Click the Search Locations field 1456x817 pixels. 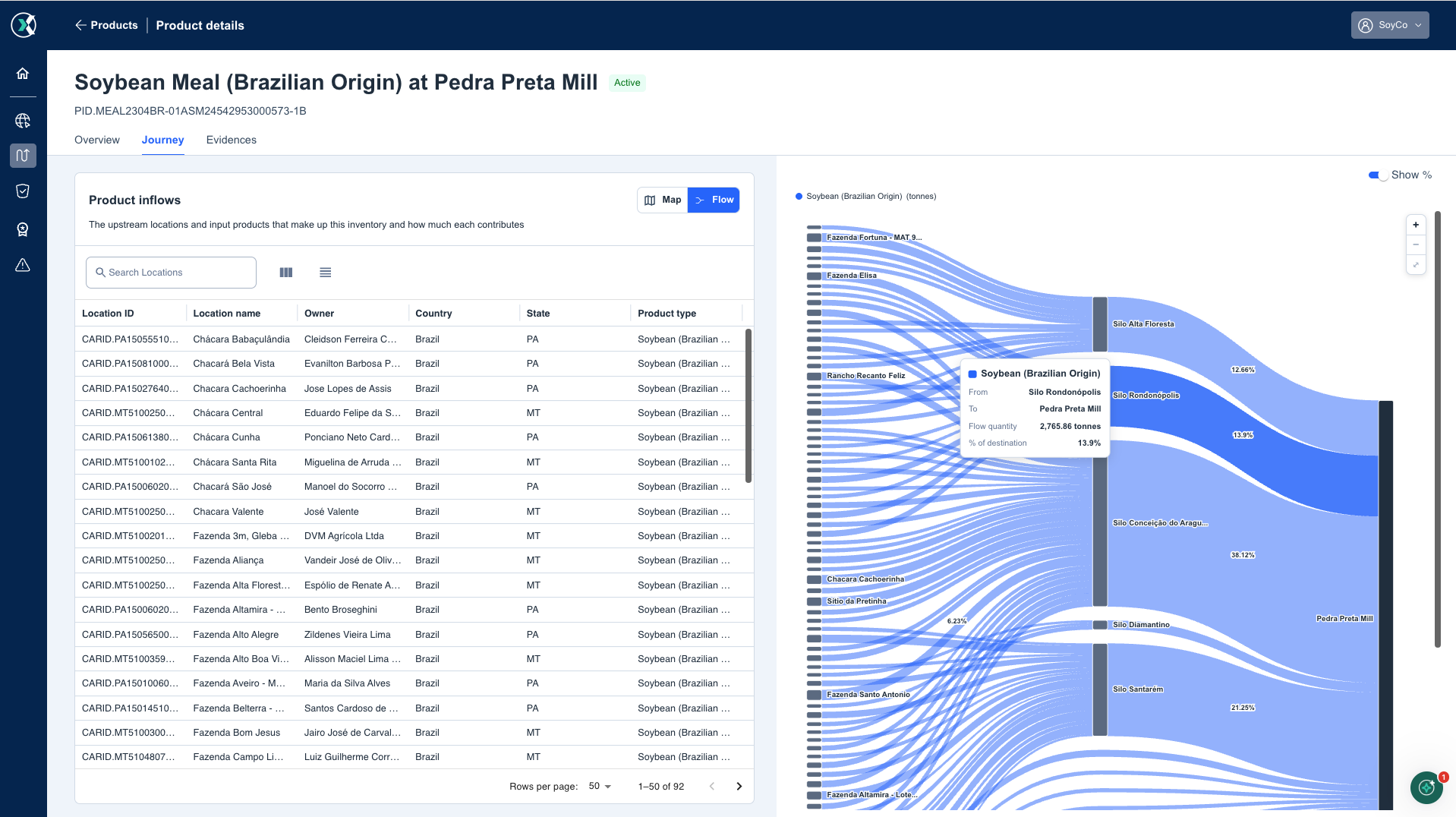(171, 273)
